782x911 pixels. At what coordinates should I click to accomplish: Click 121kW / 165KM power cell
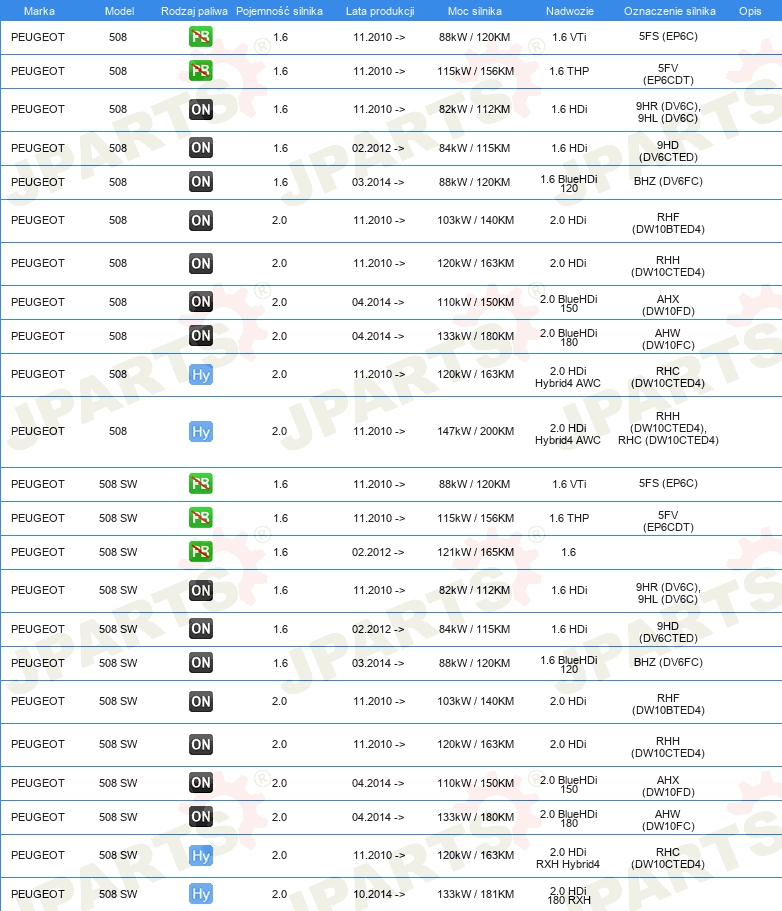(475, 552)
